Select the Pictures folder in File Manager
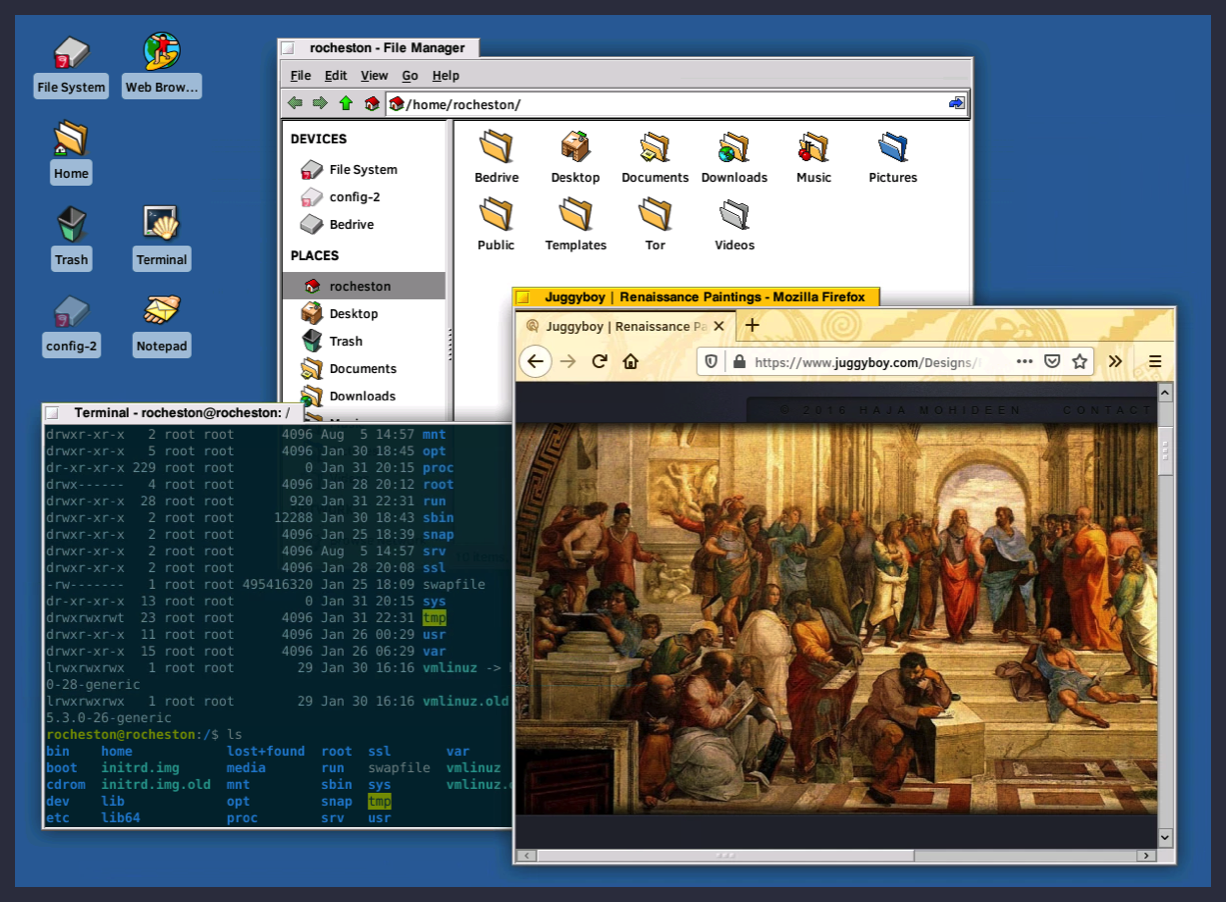The width and height of the screenshot is (1226, 902). 893,158
